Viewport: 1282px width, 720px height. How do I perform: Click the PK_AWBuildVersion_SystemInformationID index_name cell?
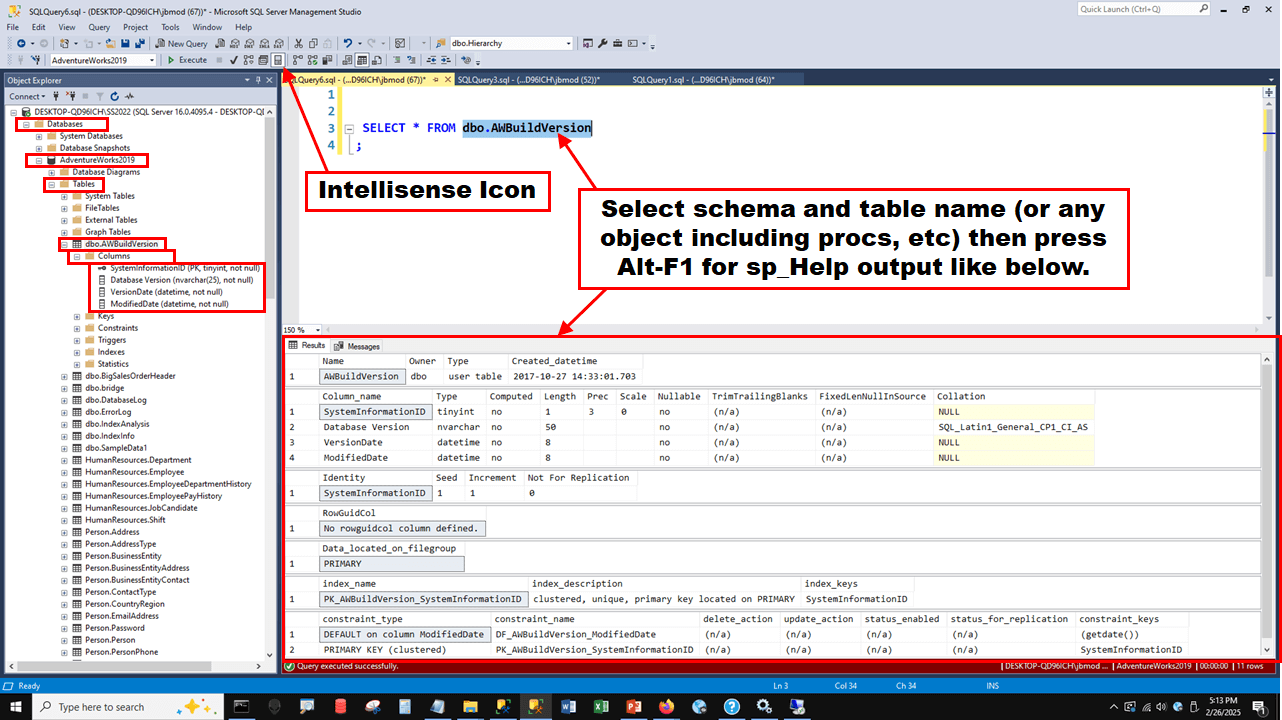[424, 599]
